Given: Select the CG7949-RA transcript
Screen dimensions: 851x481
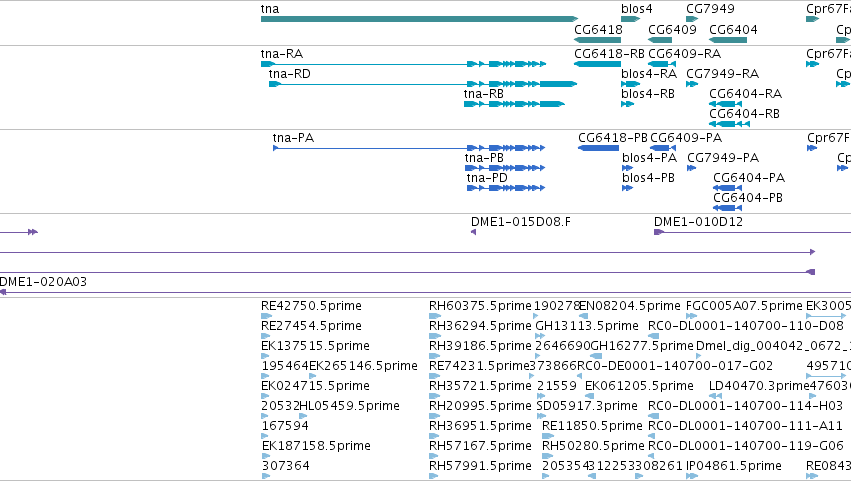Looking at the screenshot, I should 722,74.
